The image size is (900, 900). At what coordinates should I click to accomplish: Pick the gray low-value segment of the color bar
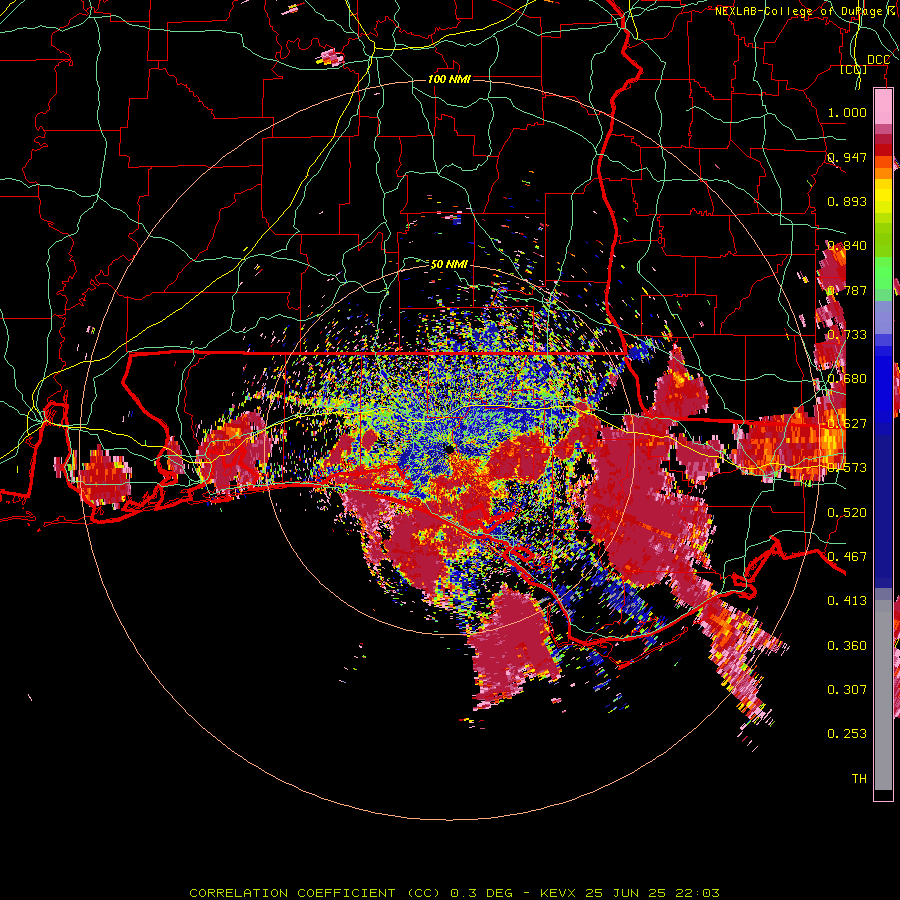tap(883, 695)
